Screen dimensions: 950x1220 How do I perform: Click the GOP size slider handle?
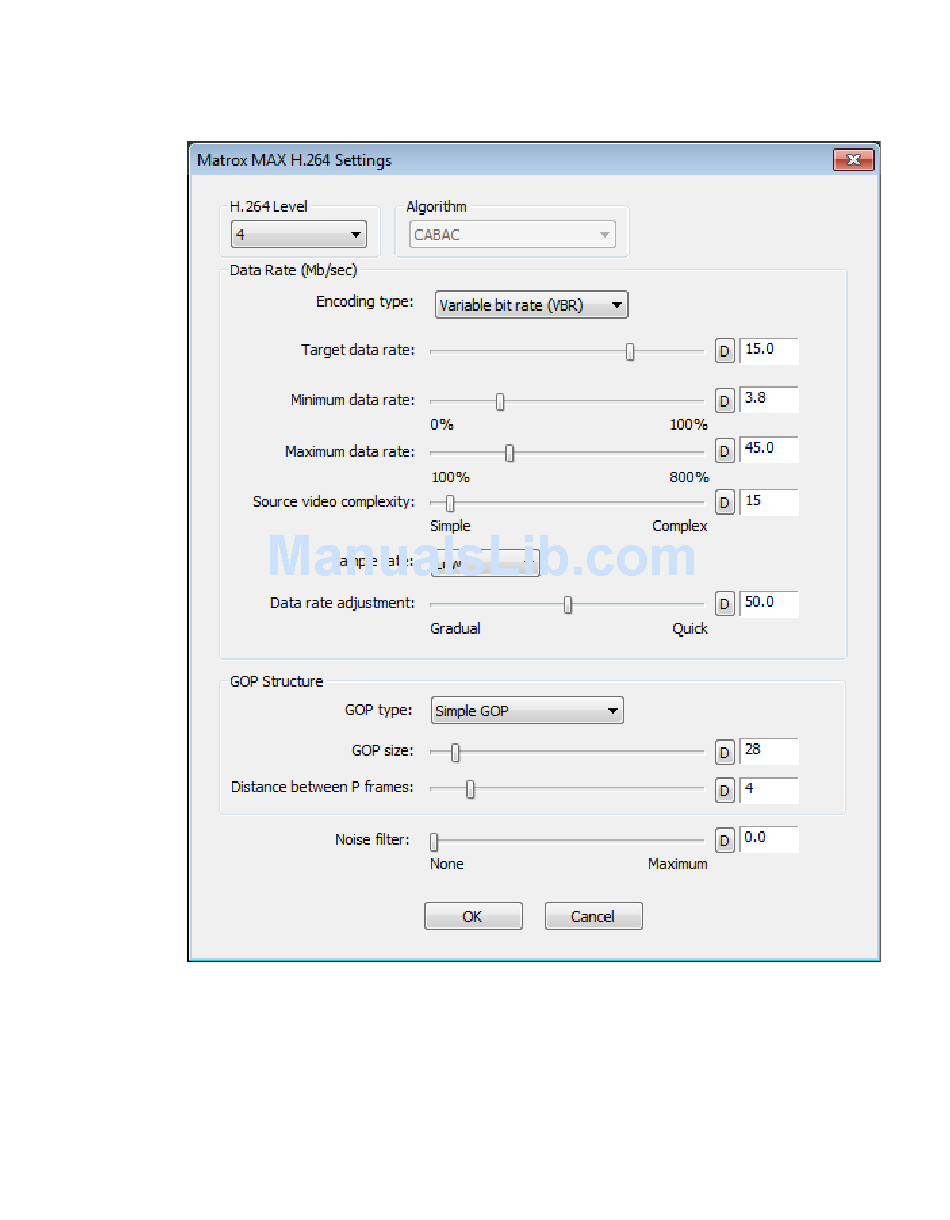click(x=455, y=753)
